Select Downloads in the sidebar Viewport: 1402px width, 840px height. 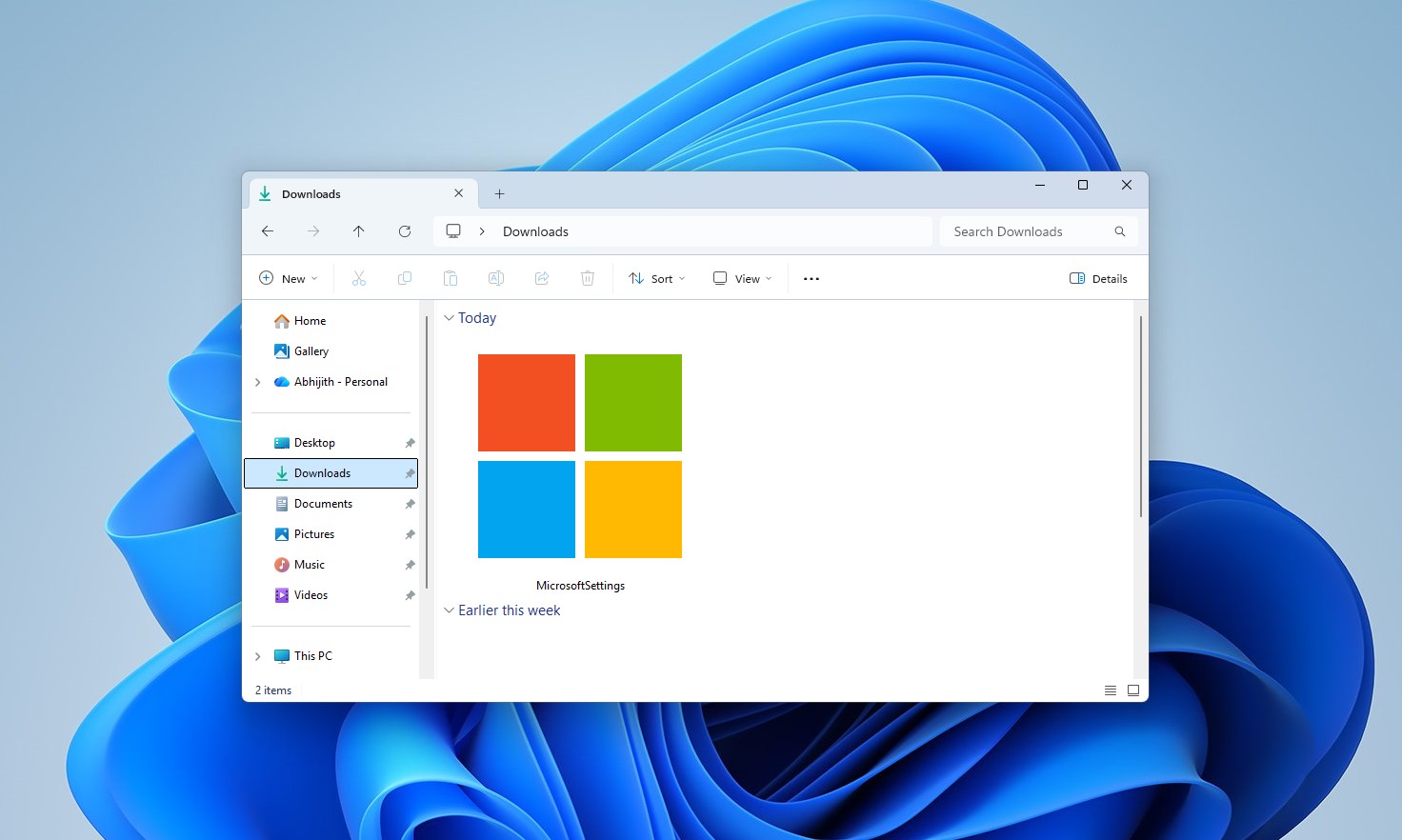[x=330, y=473]
